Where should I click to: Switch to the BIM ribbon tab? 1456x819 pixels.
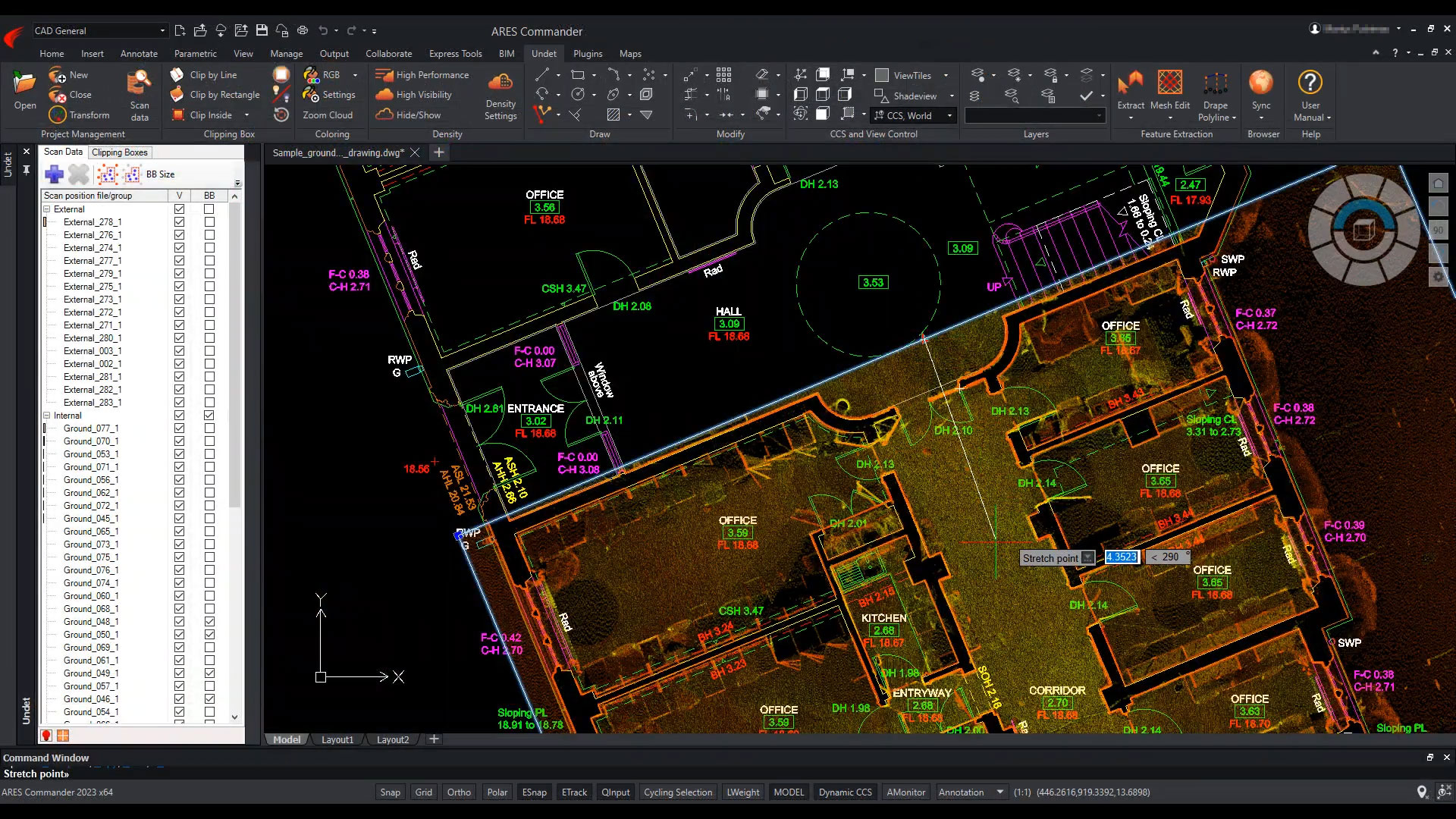pos(507,54)
